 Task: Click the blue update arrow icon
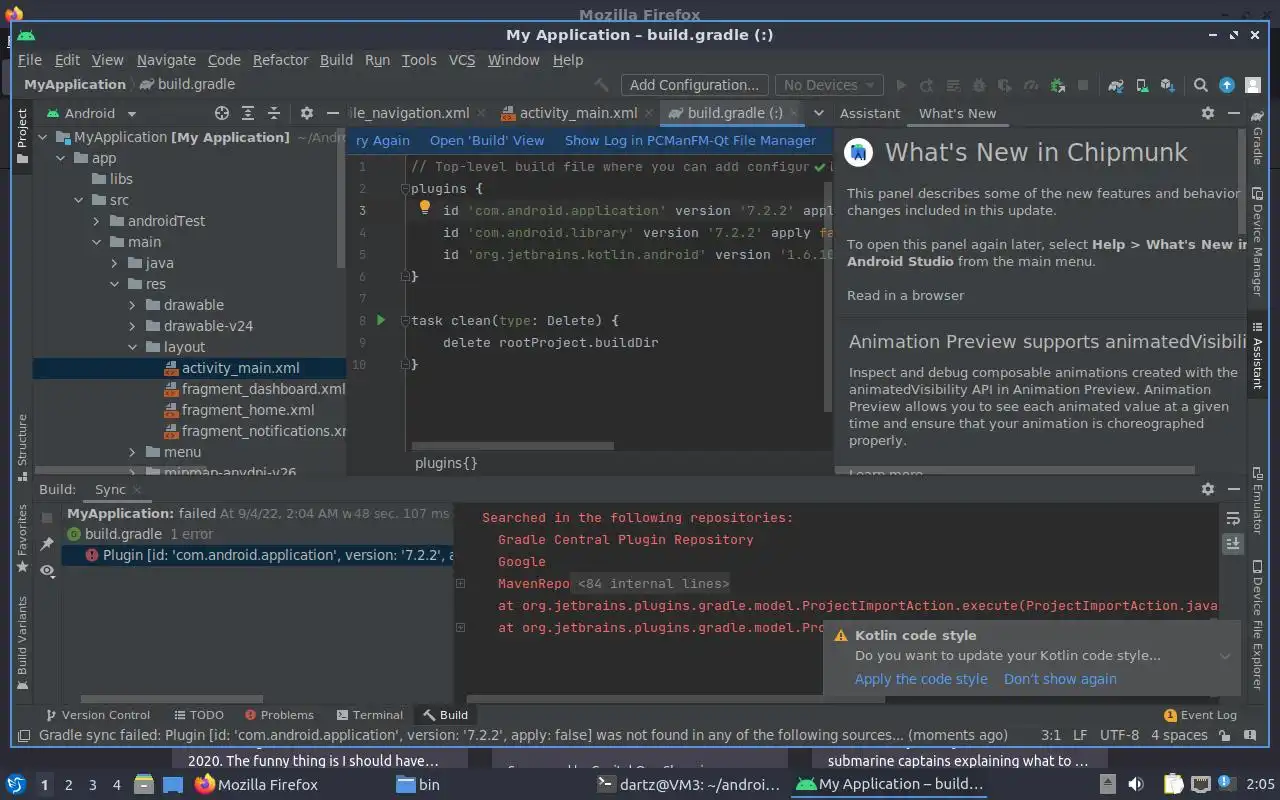click(1227, 85)
